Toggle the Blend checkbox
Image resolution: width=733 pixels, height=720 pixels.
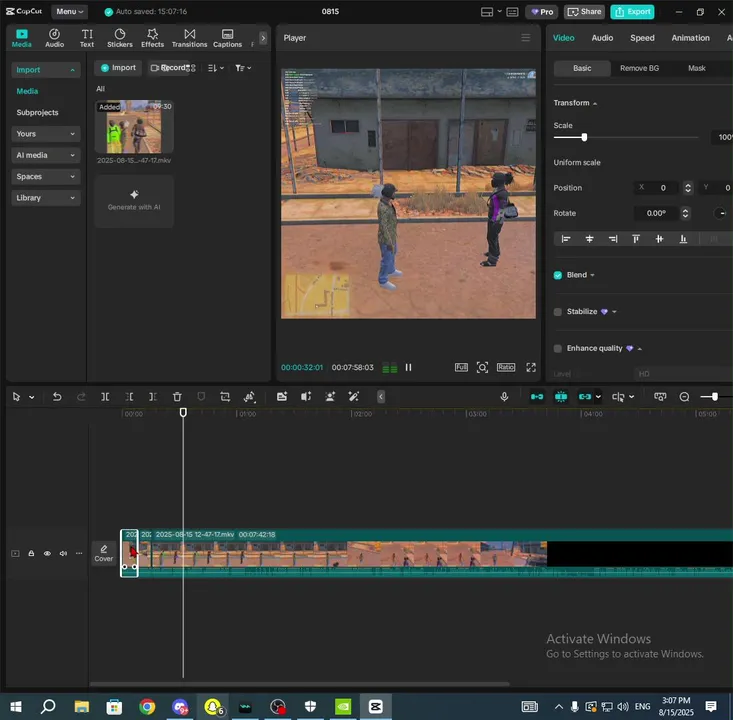tap(557, 275)
